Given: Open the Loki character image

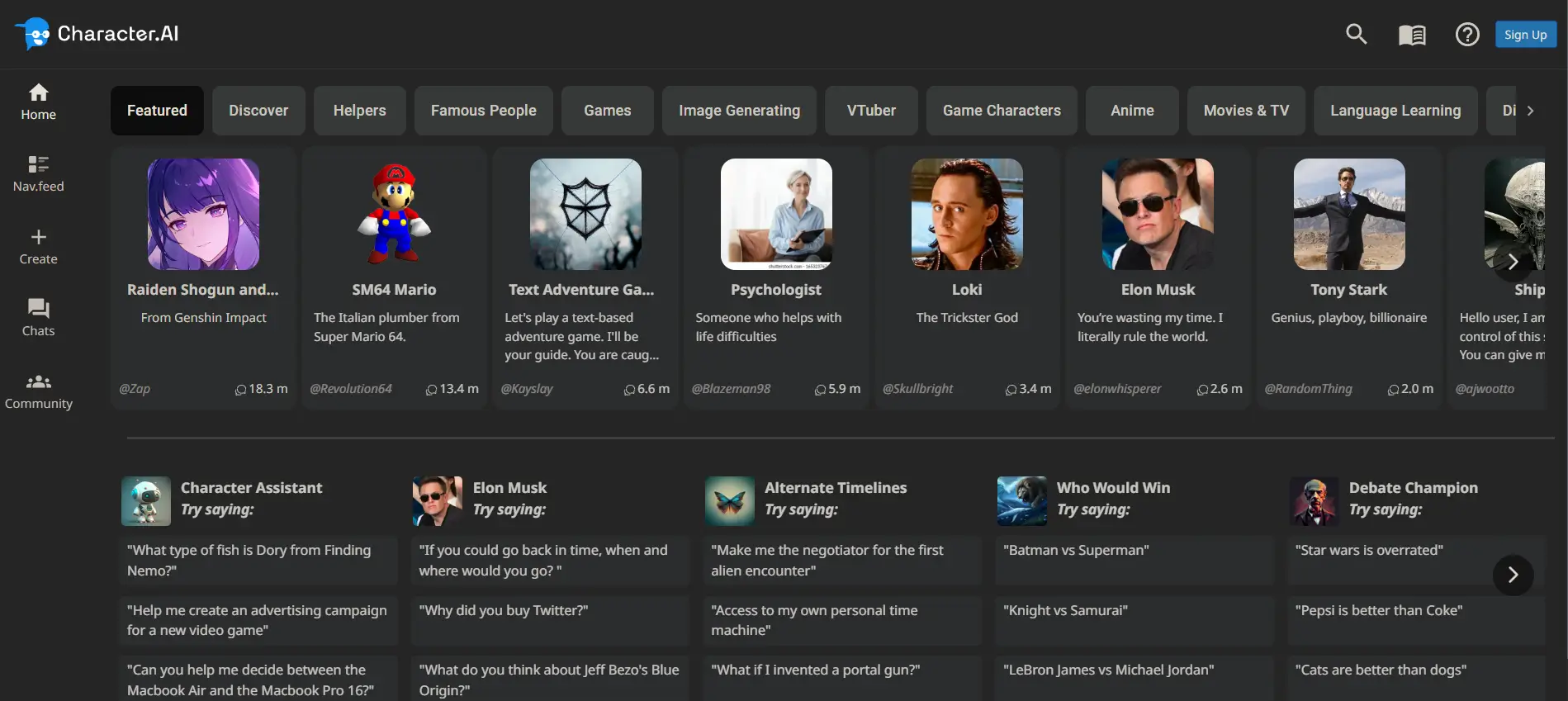Looking at the screenshot, I should (967, 214).
